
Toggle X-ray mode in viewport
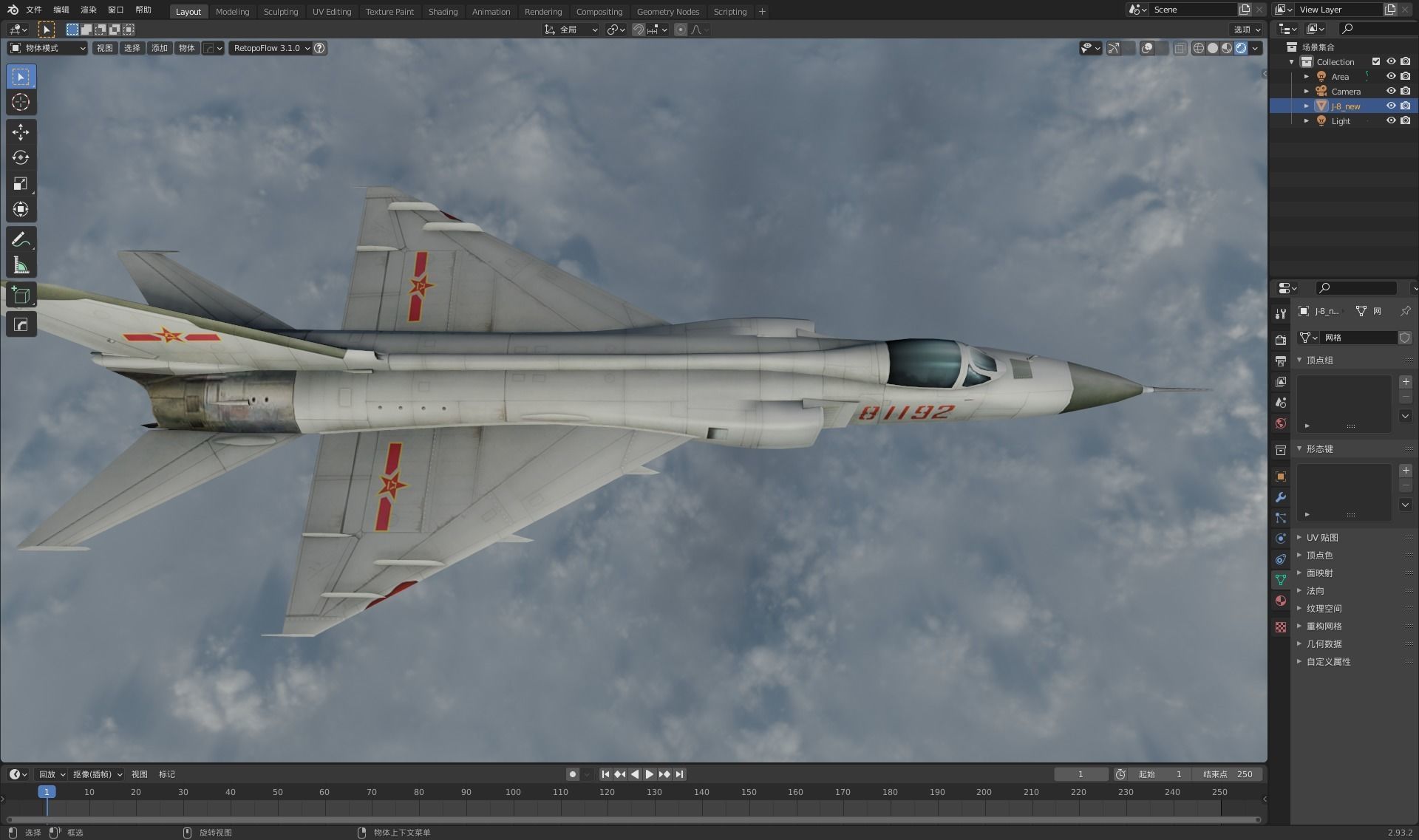coord(1180,48)
